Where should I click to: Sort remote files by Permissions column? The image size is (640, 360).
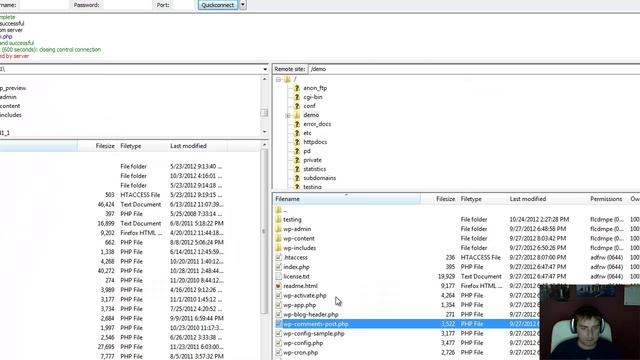click(607, 199)
